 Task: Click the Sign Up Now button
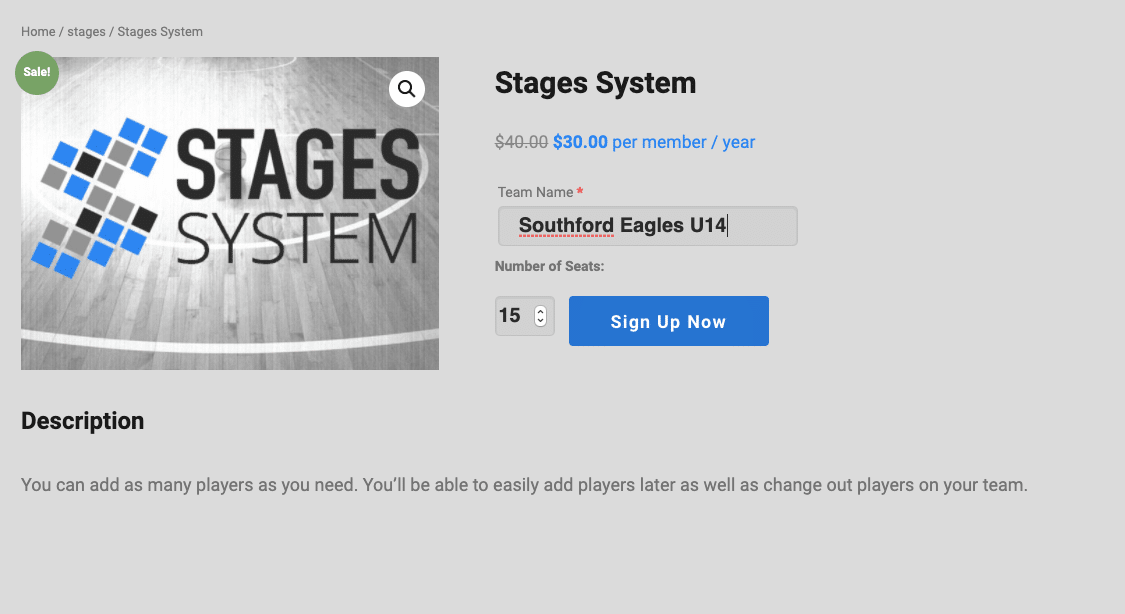pos(669,321)
